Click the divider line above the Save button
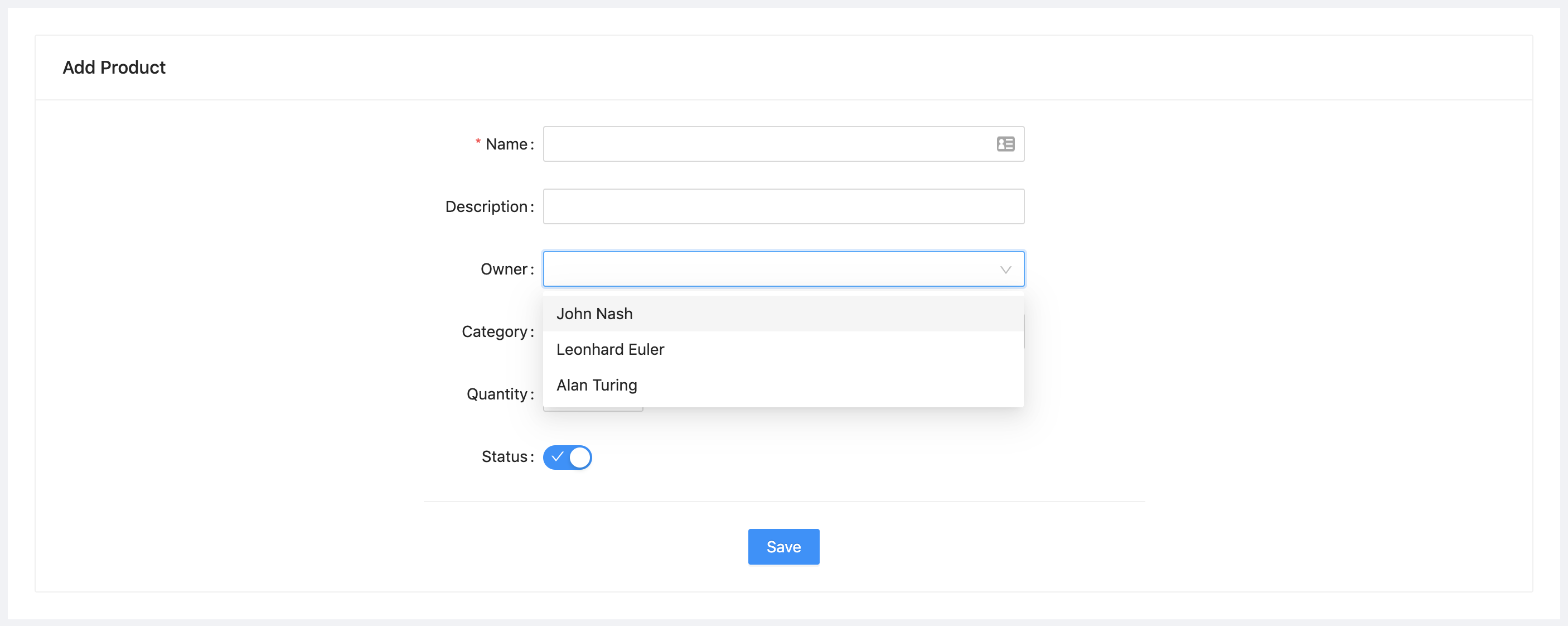Viewport: 1568px width, 626px height. [783, 502]
